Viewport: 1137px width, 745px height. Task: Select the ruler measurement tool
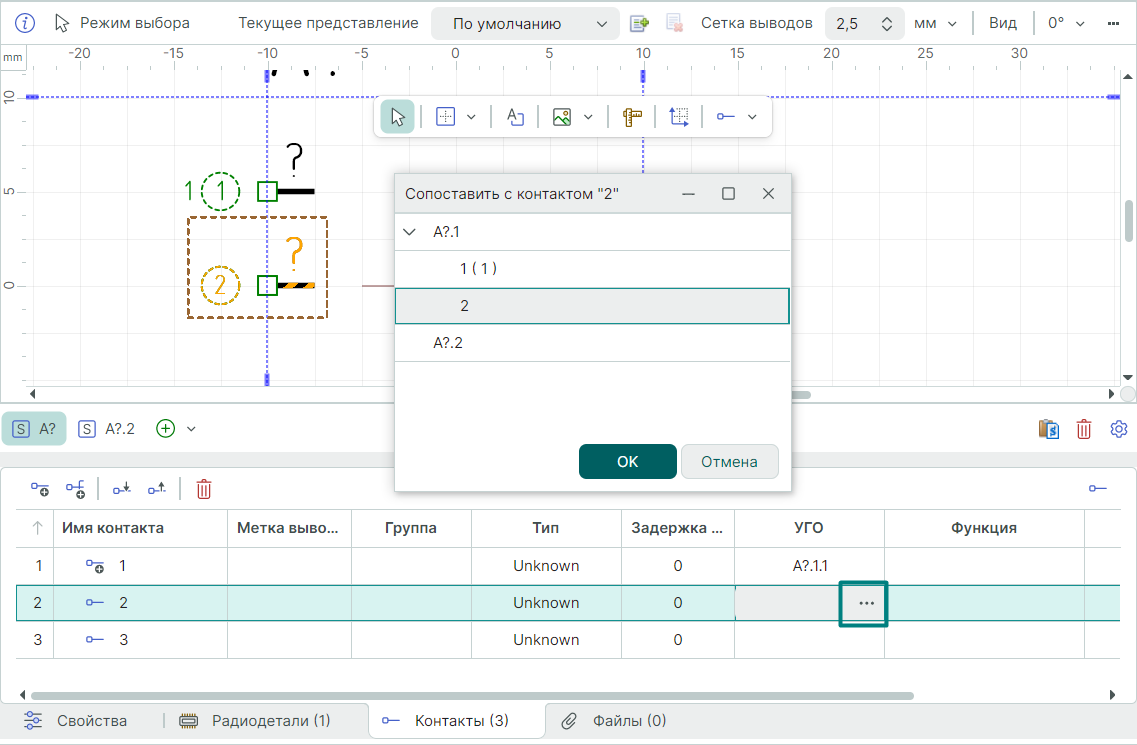[631, 117]
